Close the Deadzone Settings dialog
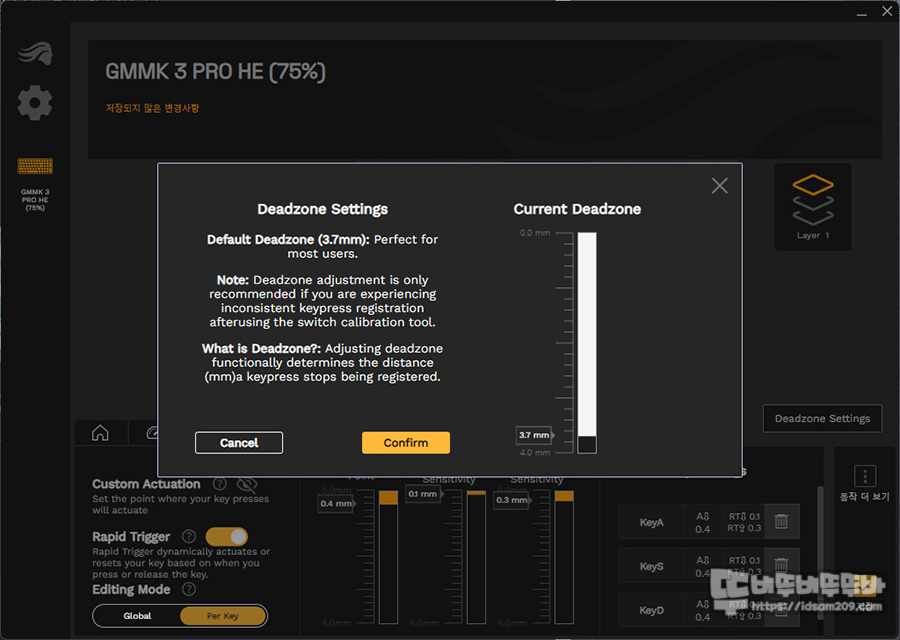 [x=719, y=185]
